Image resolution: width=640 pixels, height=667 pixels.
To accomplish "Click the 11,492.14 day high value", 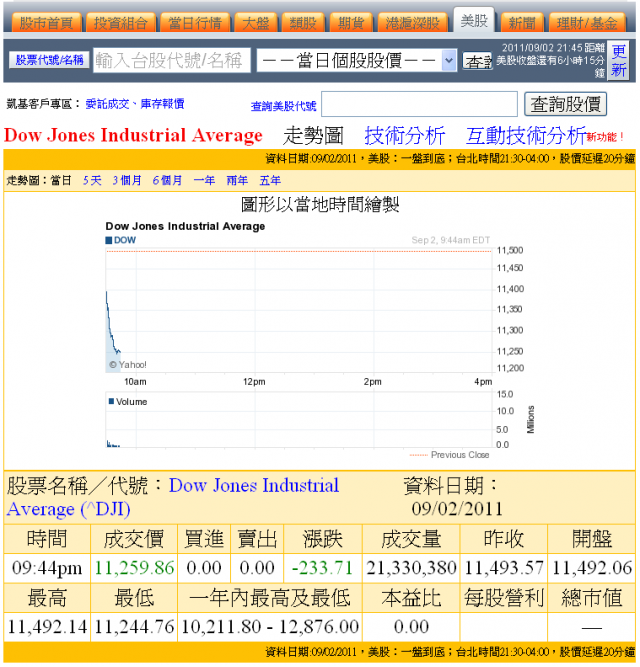I will click(x=47, y=627).
